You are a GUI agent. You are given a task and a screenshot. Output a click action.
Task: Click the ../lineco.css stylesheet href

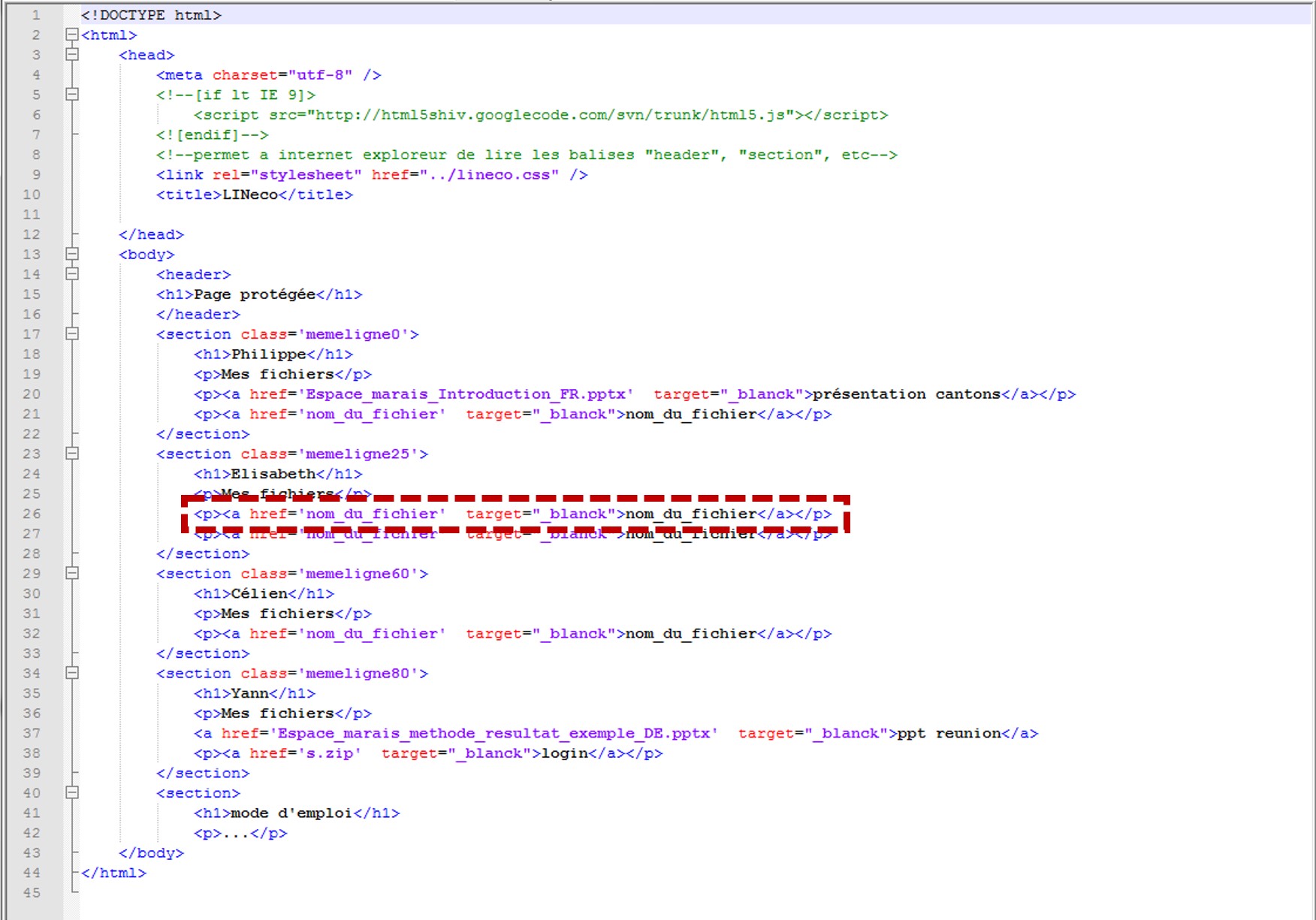click(x=489, y=174)
